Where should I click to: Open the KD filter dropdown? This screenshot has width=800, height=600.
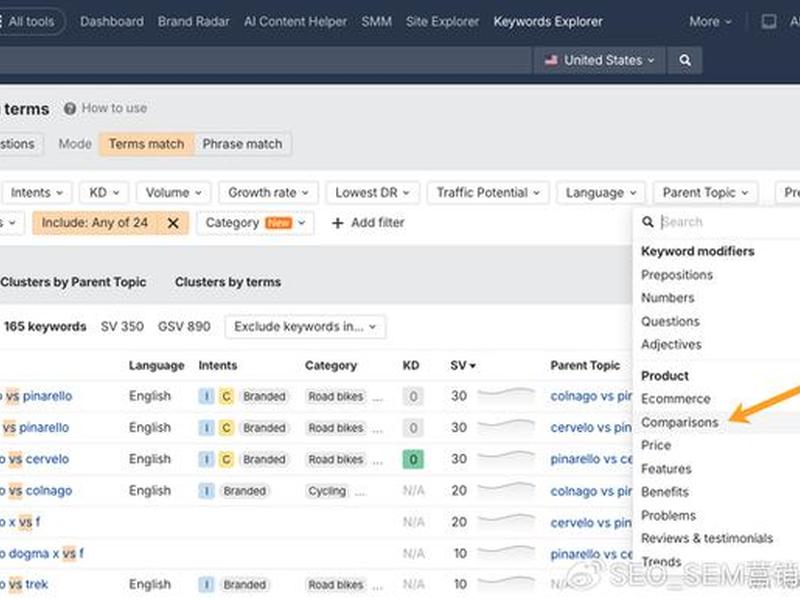(104, 193)
